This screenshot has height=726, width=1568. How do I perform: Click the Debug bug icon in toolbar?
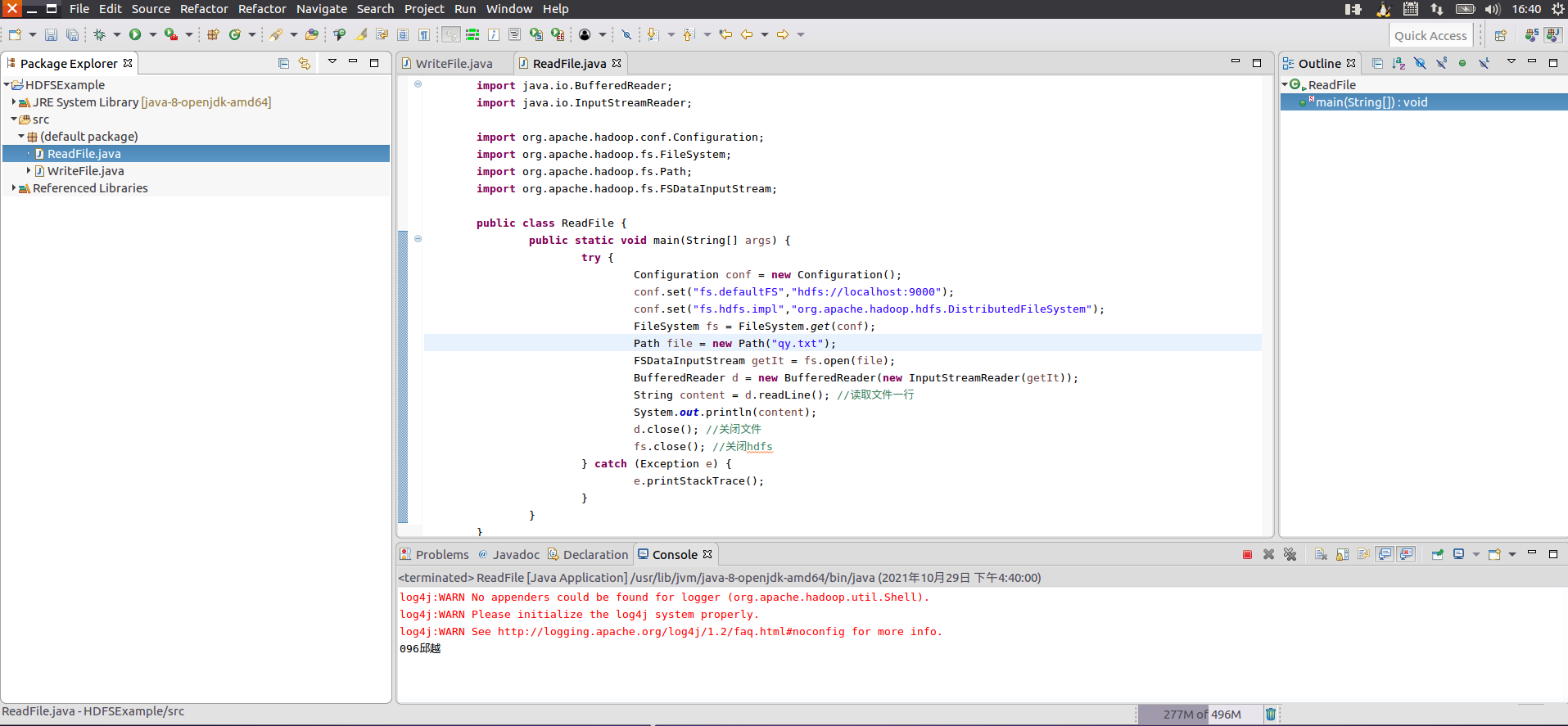(99, 34)
